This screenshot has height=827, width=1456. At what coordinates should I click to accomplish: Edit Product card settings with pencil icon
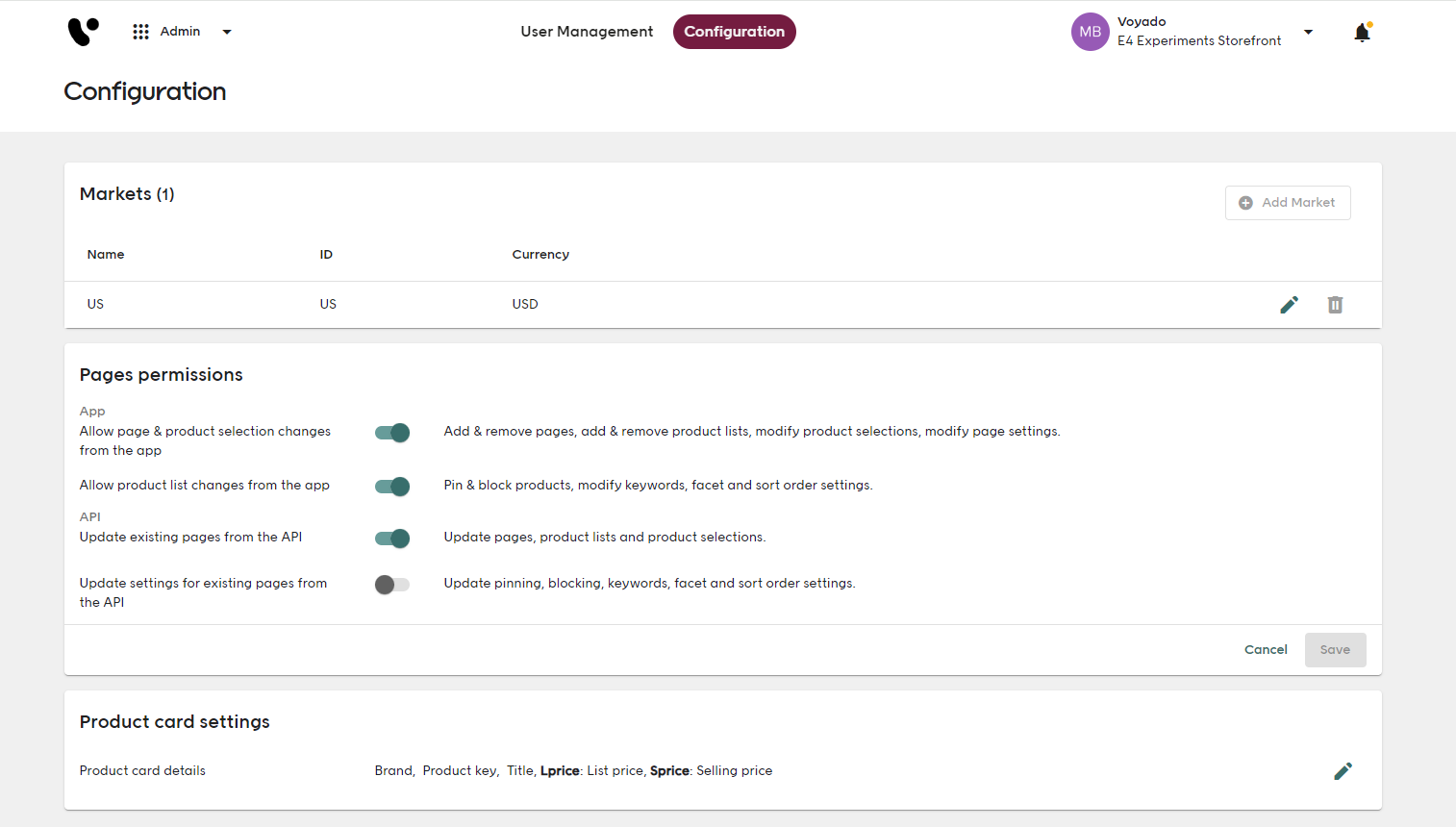point(1343,771)
